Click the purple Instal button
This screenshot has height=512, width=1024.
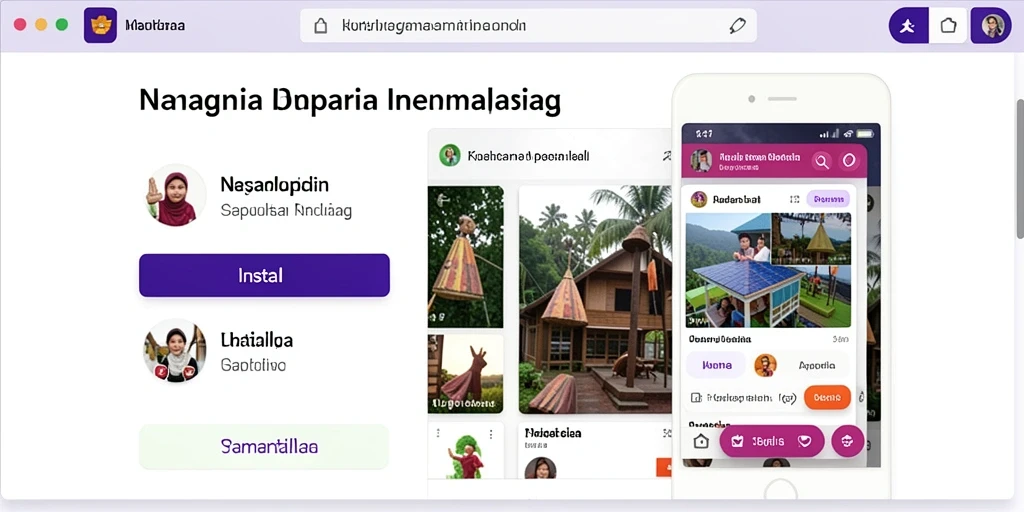click(x=264, y=276)
